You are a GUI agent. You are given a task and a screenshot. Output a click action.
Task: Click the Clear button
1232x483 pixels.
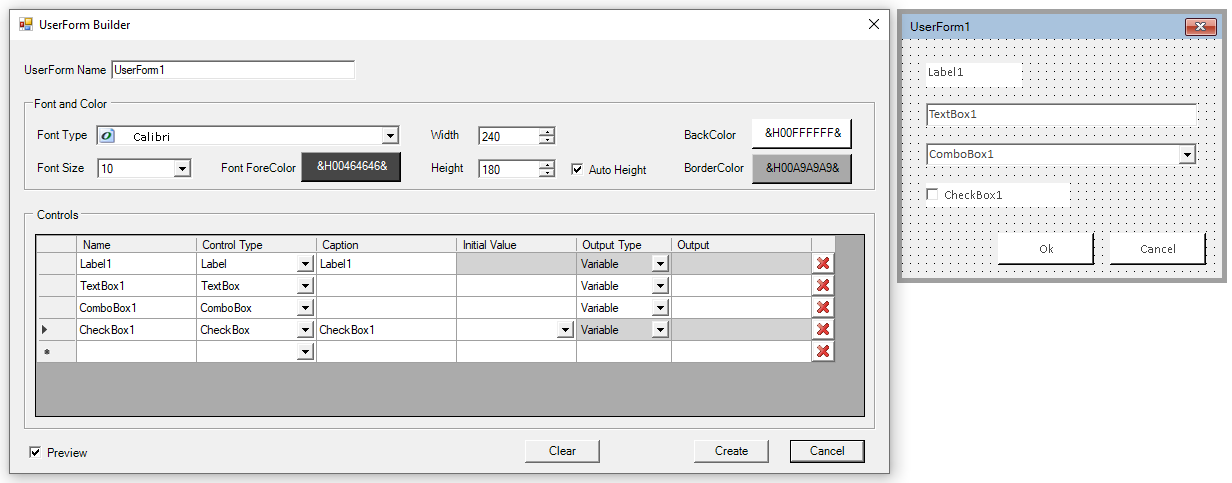562,451
